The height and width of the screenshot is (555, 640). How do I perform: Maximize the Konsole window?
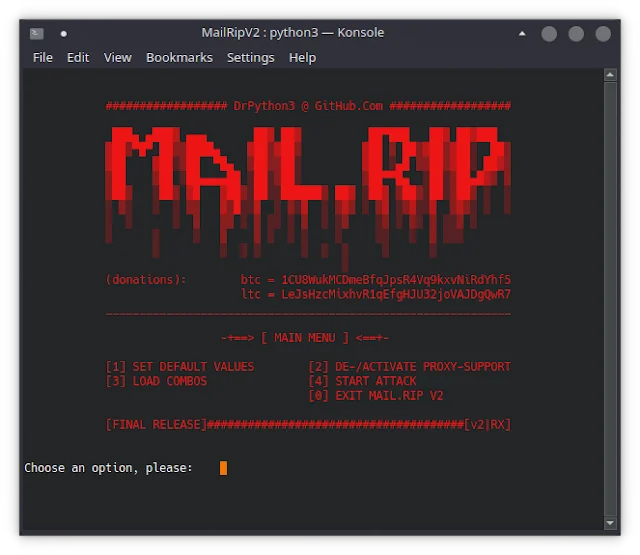578,33
